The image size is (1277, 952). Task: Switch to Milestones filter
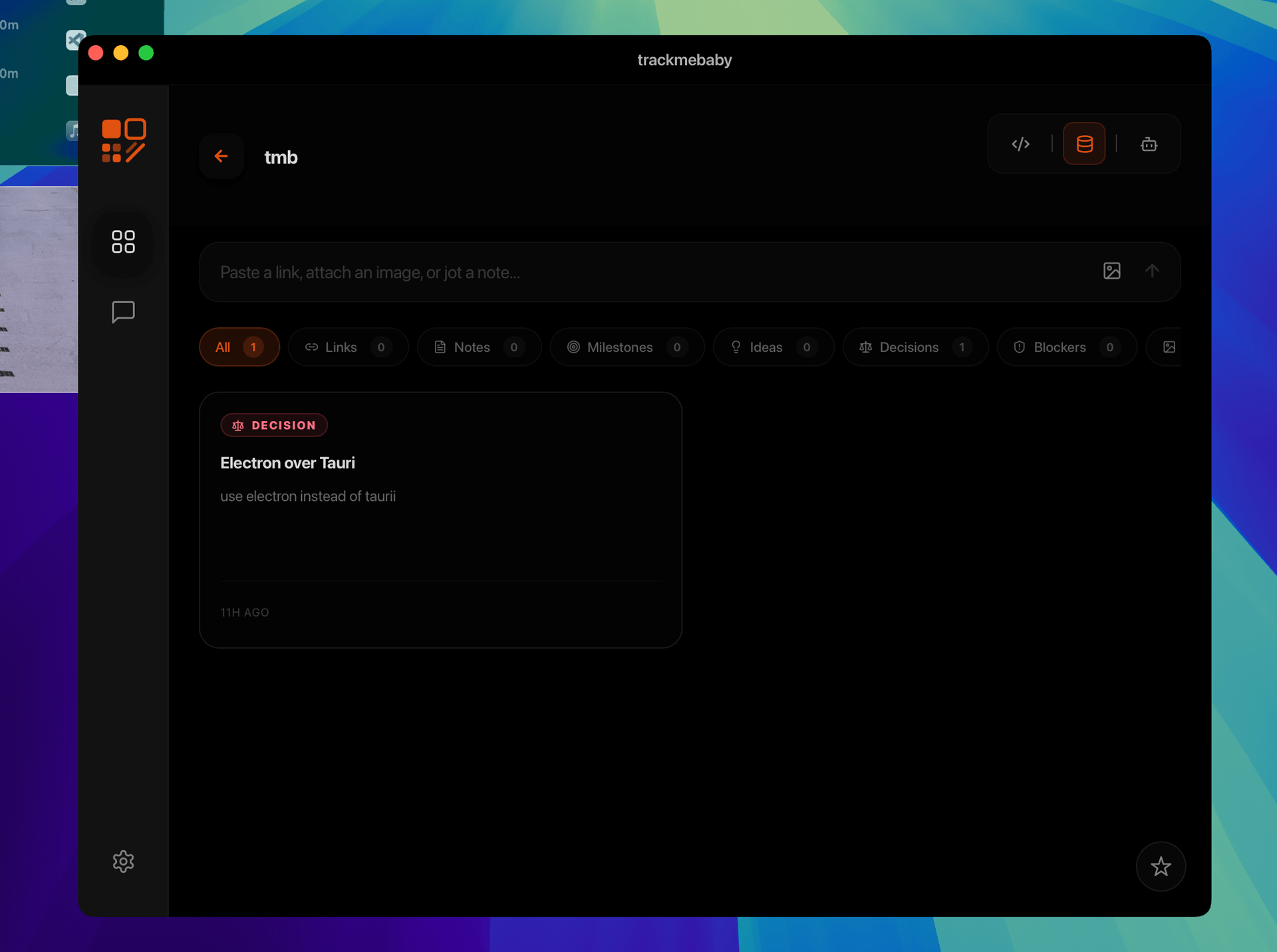click(x=627, y=347)
